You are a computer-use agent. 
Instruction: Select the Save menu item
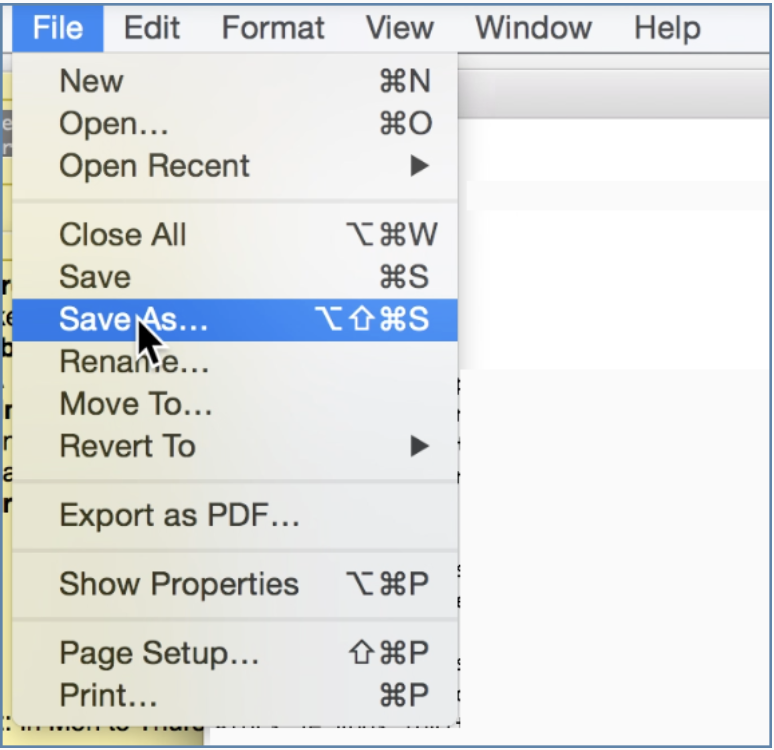click(x=95, y=277)
